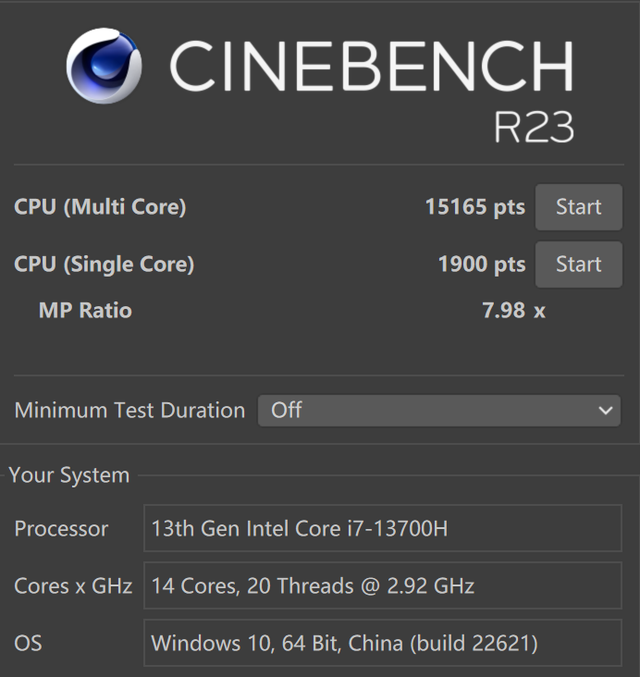
Task: Start the CPU Multi Core test
Action: click(578, 207)
